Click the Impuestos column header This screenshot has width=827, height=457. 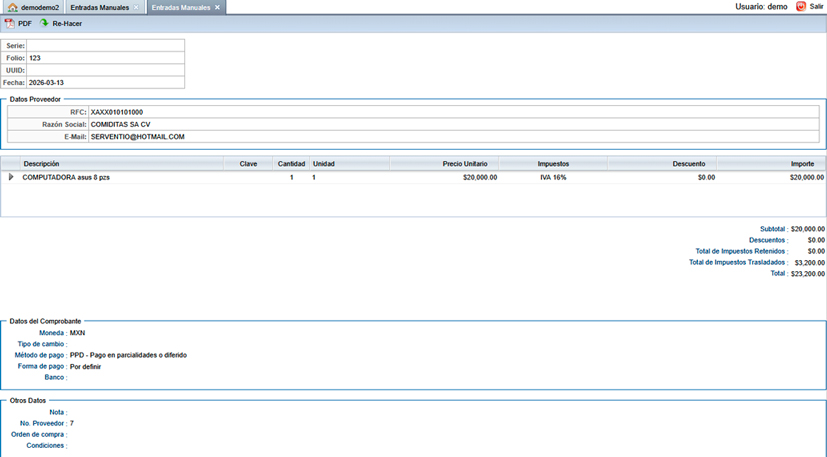coord(553,163)
